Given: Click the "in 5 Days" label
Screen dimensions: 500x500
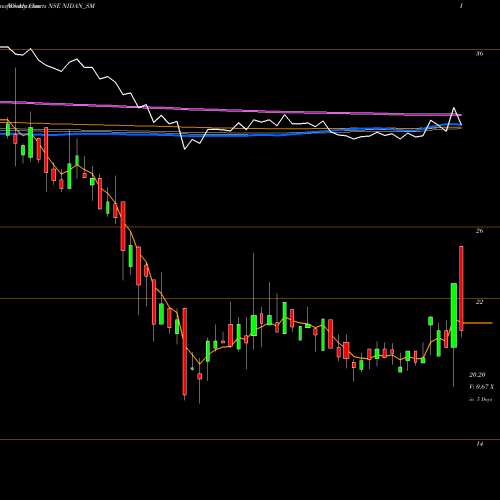Looking at the screenshot, I should (x=480, y=399).
